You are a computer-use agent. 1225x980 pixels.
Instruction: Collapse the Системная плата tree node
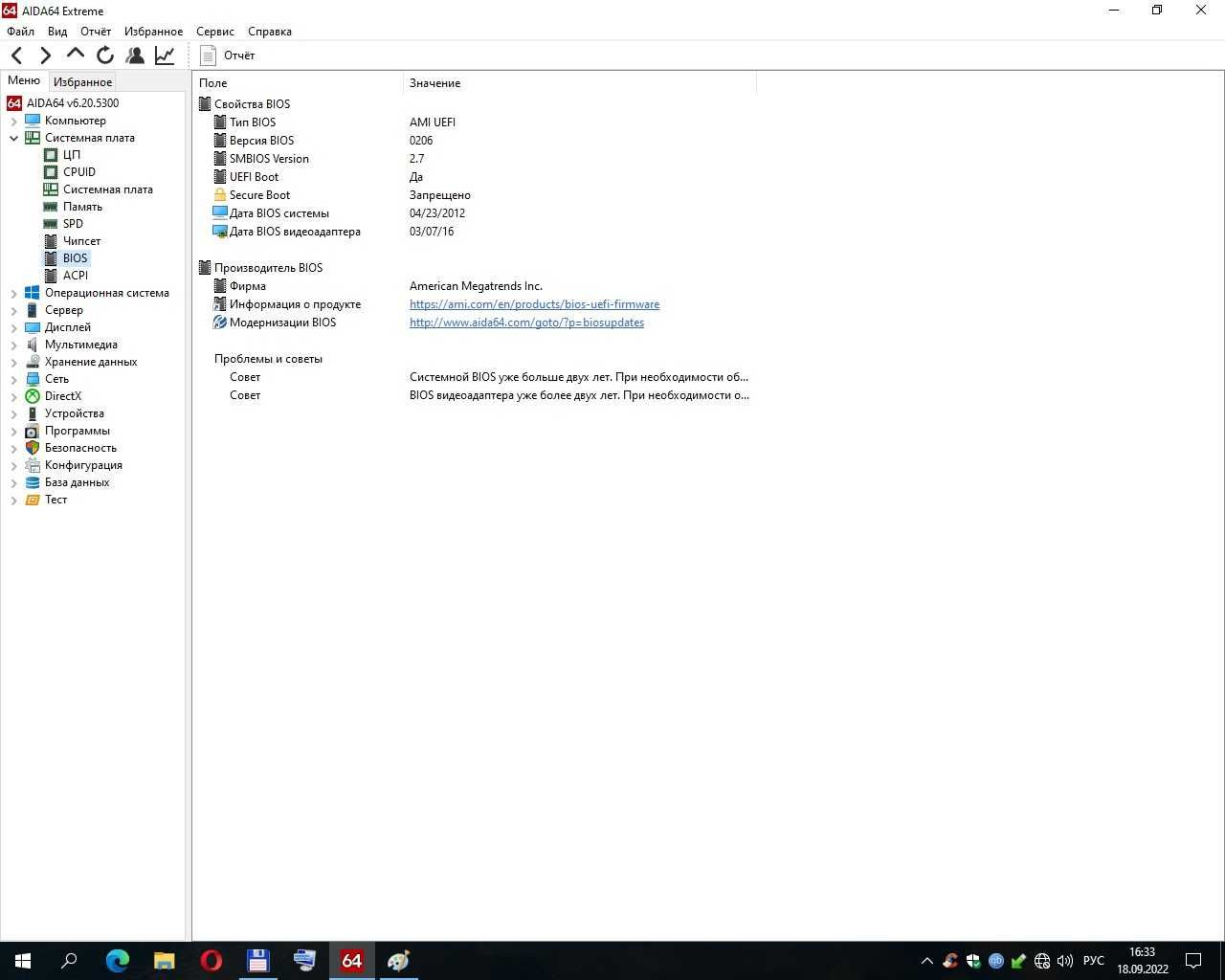14,138
